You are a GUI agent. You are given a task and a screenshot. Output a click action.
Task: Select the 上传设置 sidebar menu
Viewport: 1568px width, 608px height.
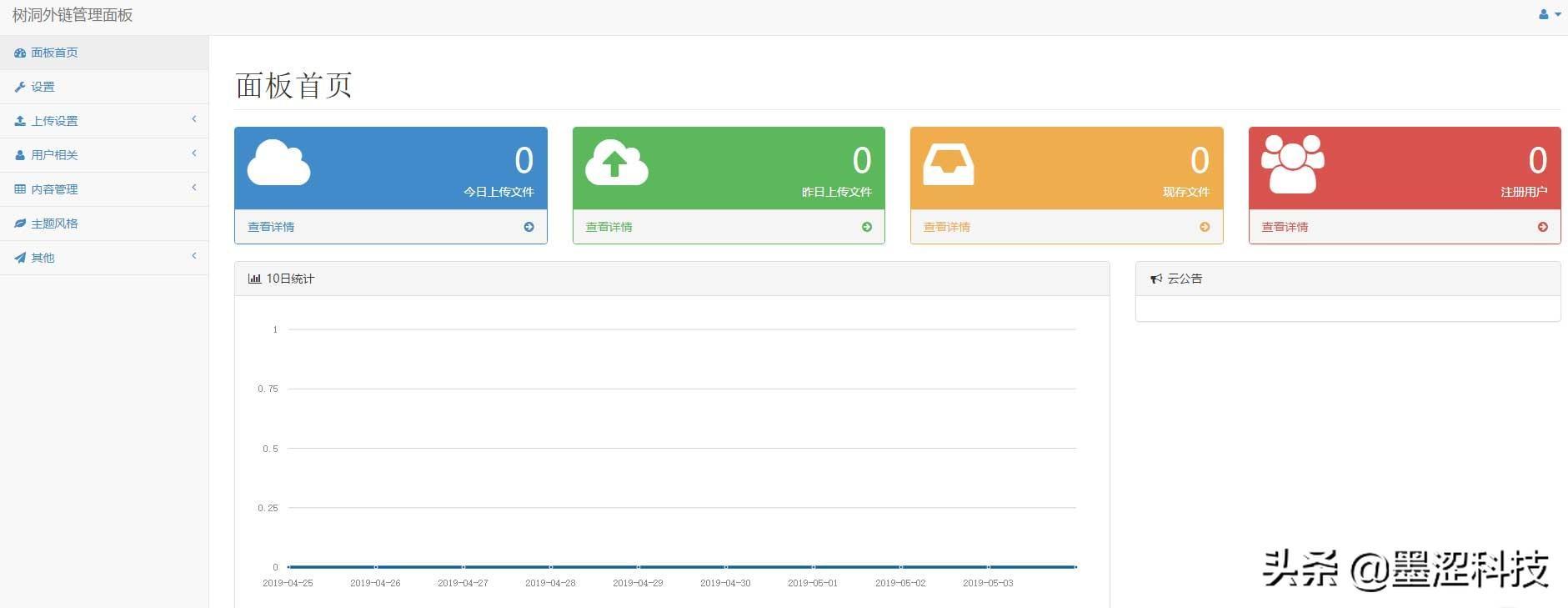pos(104,121)
